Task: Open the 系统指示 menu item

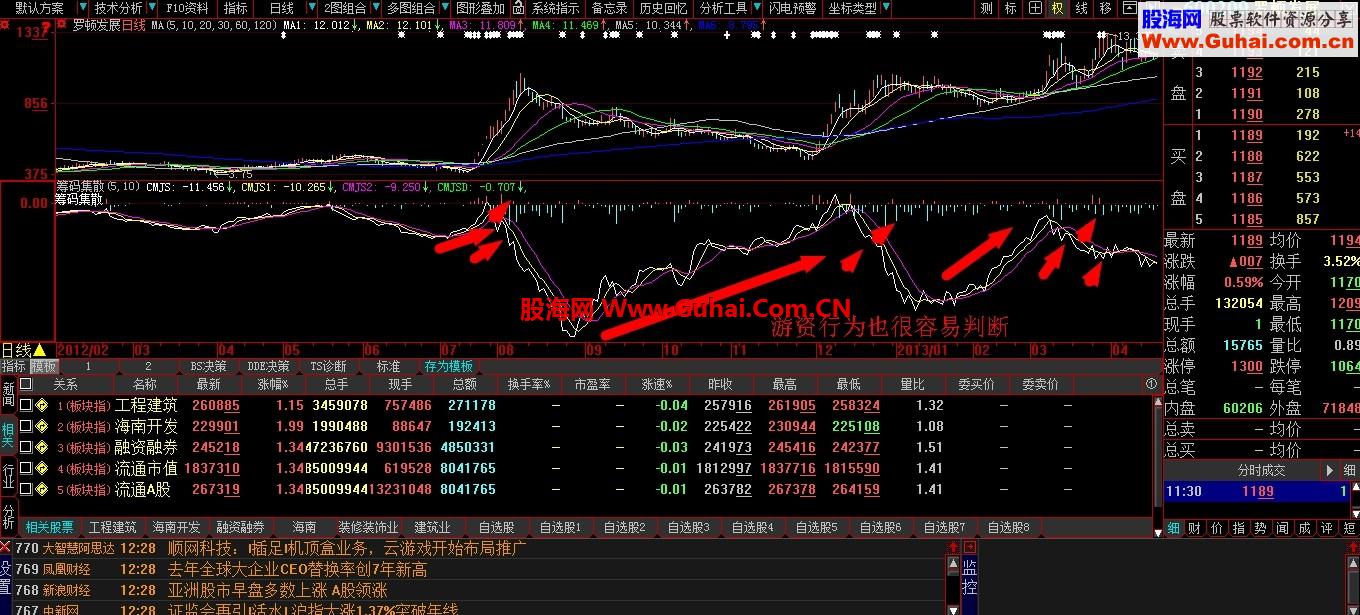Action: pyautogui.click(x=555, y=8)
